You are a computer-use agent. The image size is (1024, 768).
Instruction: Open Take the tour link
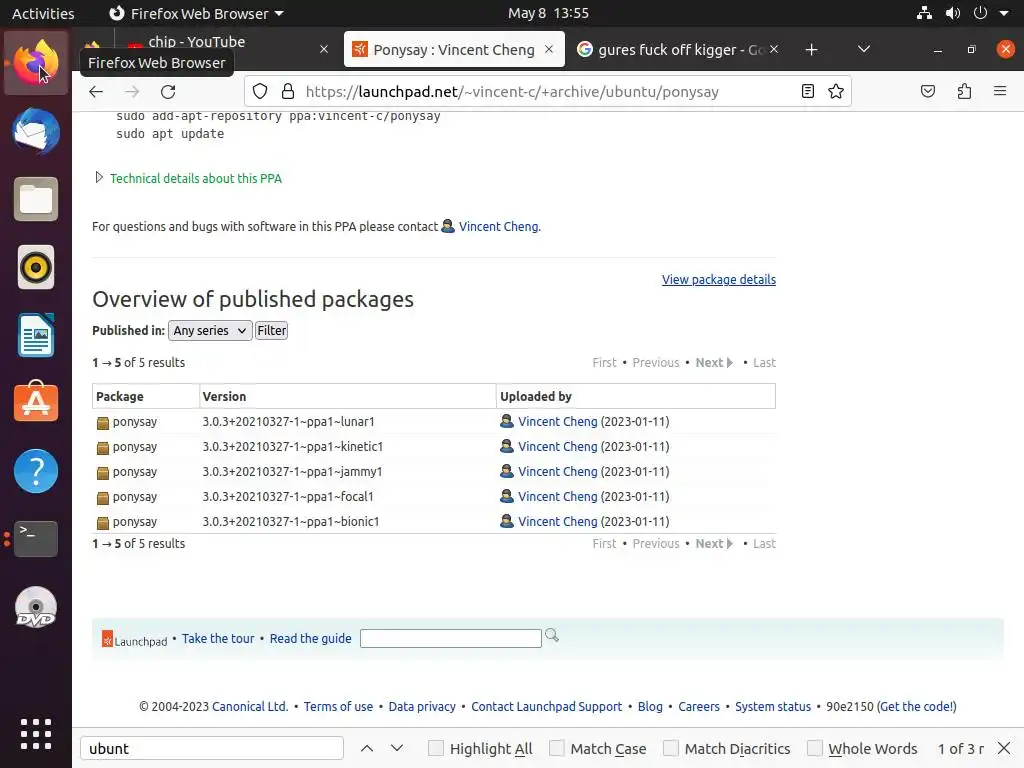point(218,638)
